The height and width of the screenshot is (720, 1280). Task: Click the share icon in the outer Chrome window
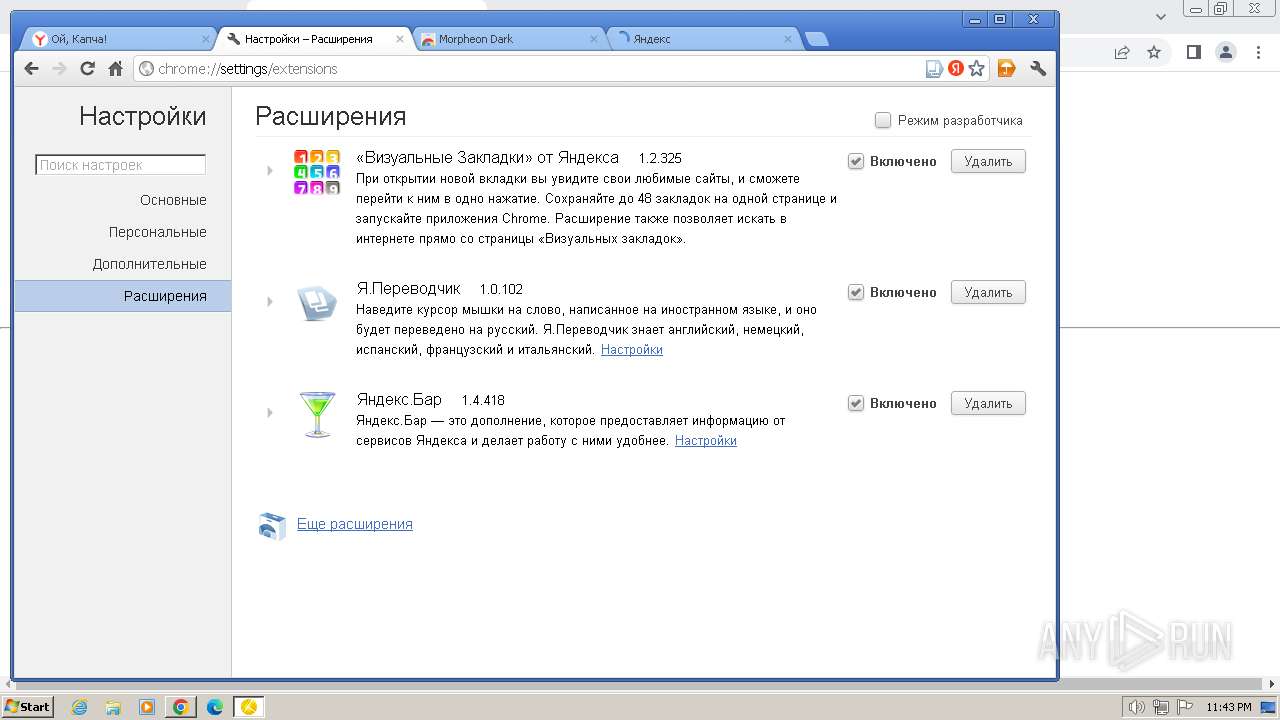pyautogui.click(x=1122, y=52)
